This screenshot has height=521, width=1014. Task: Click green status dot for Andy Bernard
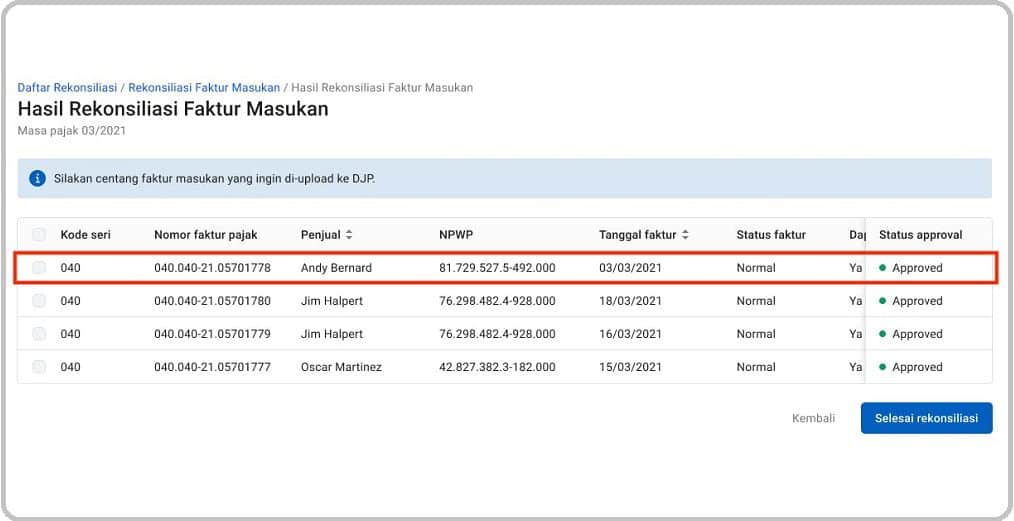(883, 268)
